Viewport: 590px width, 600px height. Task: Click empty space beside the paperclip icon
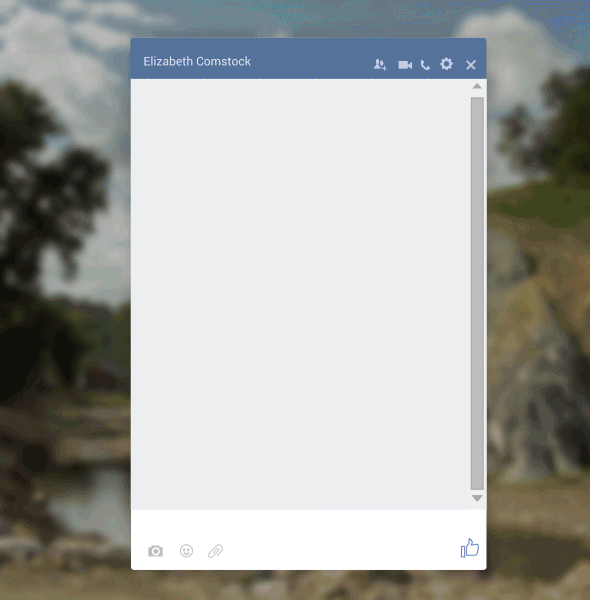click(x=337, y=551)
